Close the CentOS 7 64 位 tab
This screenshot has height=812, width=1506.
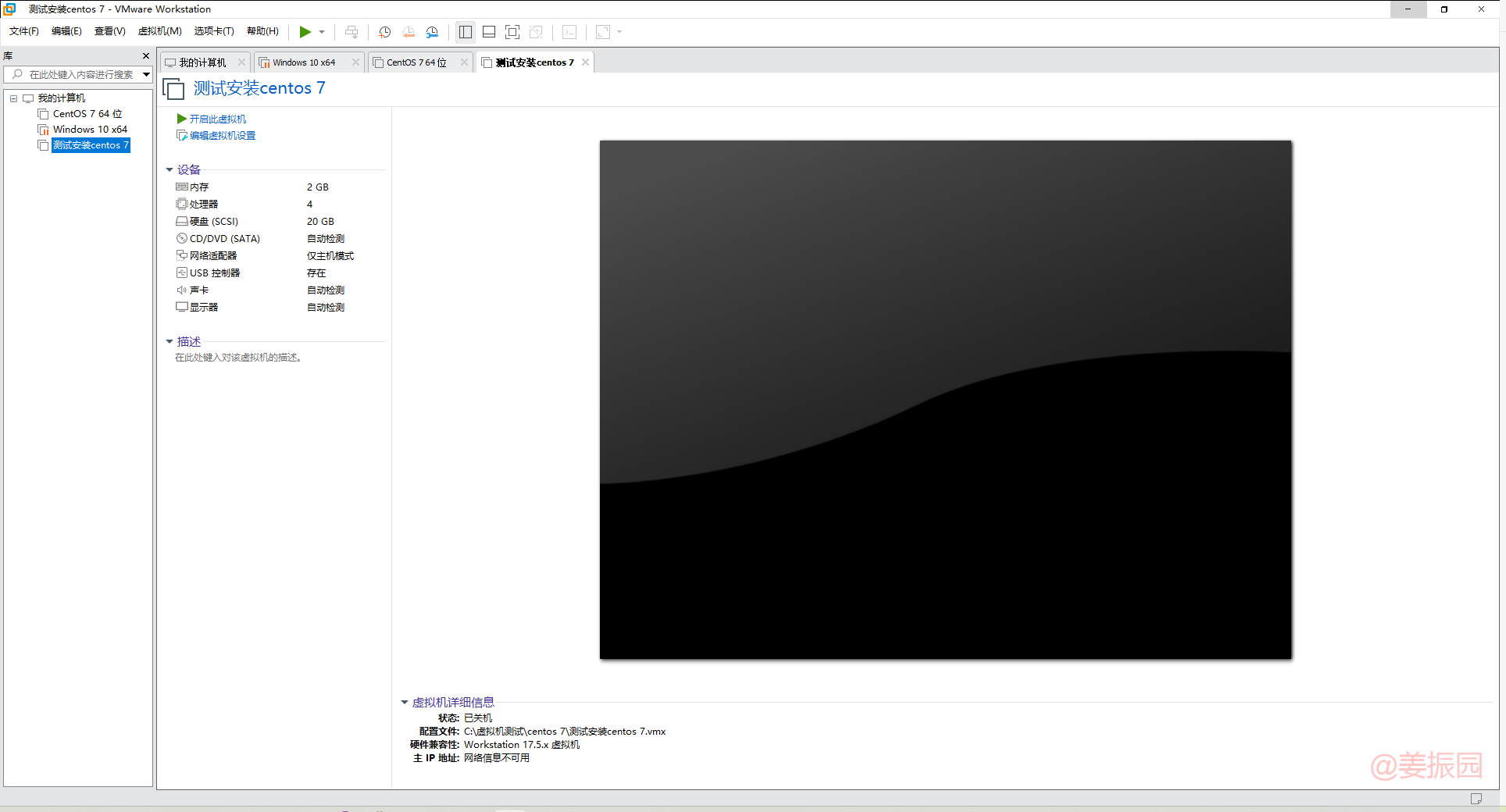pyautogui.click(x=464, y=62)
